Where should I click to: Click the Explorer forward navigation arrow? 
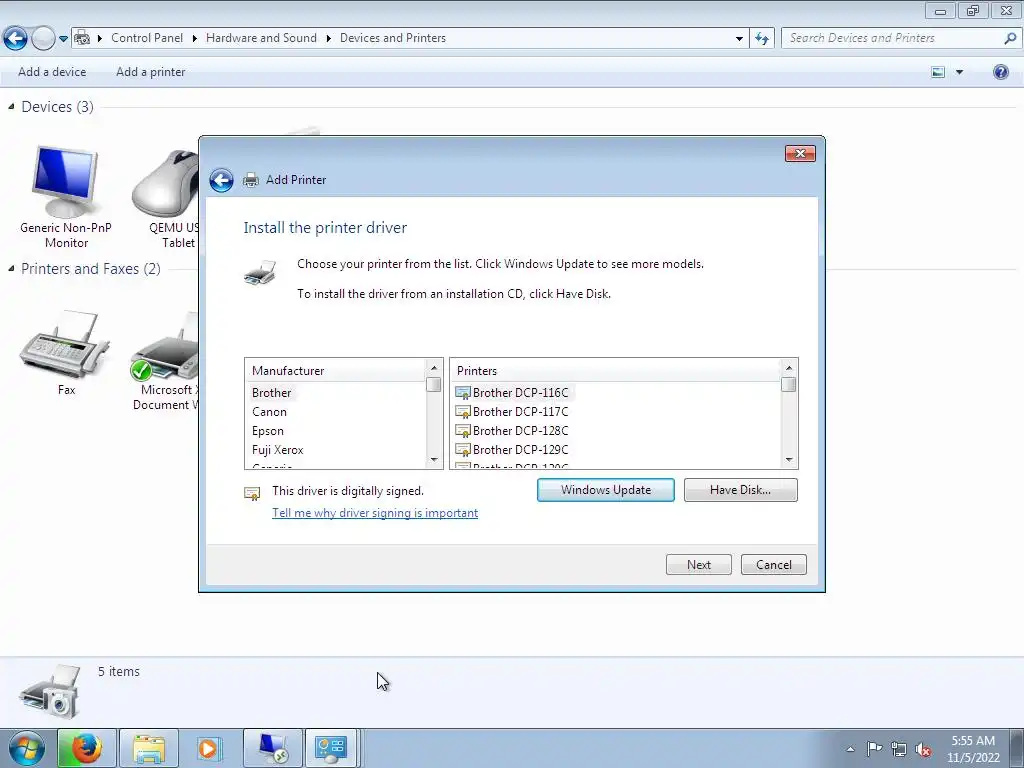(x=43, y=39)
